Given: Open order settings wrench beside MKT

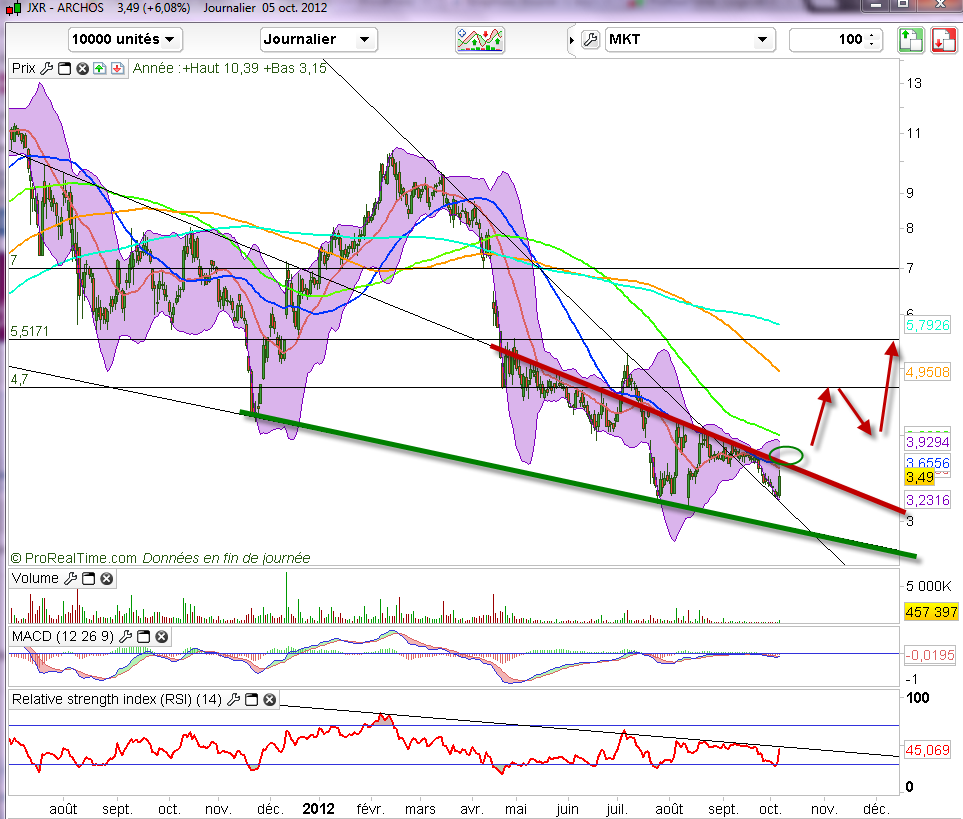Looking at the screenshot, I should [x=590, y=40].
